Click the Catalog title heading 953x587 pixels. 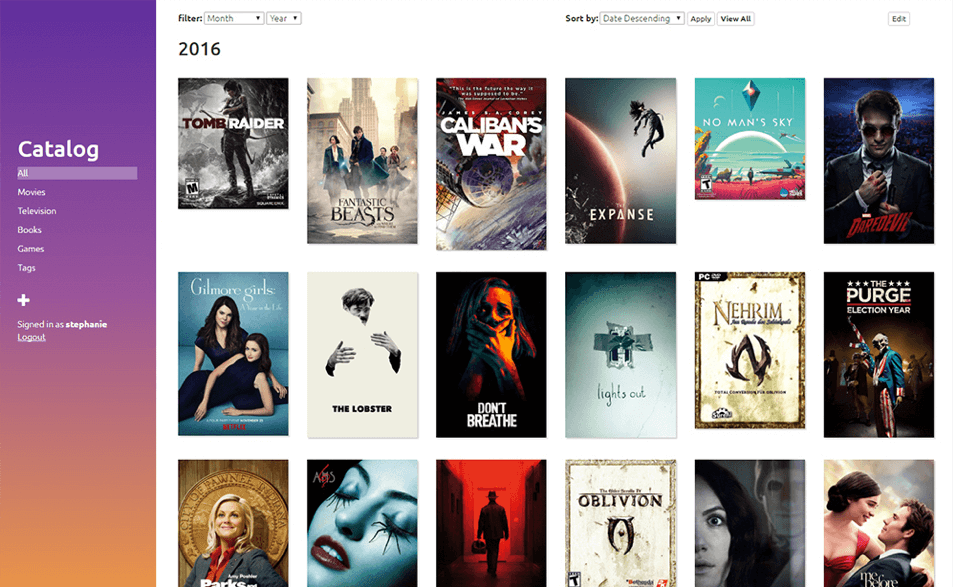(58, 149)
